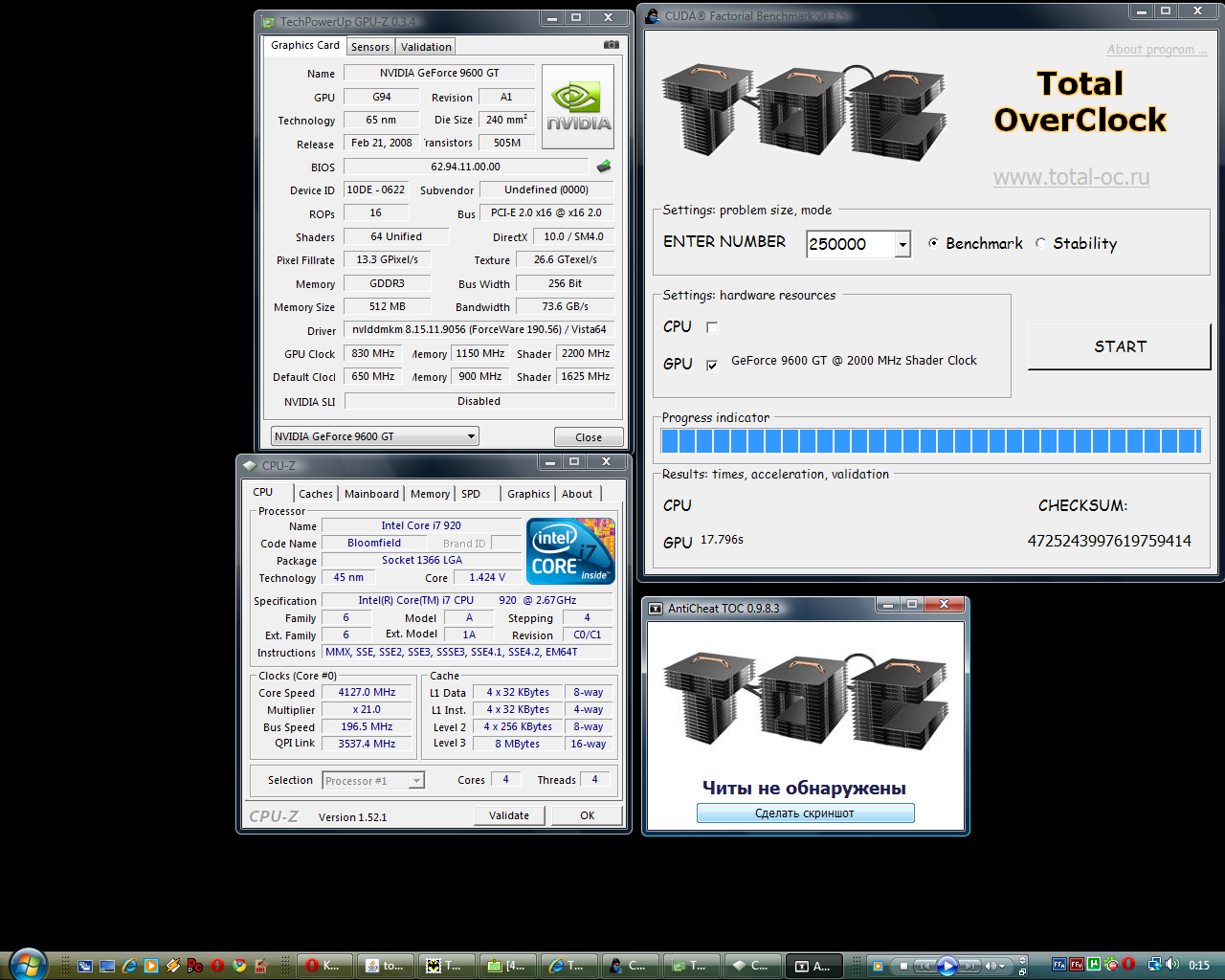The width and height of the screenshot is (1225, 980).
Task: Switch to the Opera taskbar window
Action: (324, 966)
